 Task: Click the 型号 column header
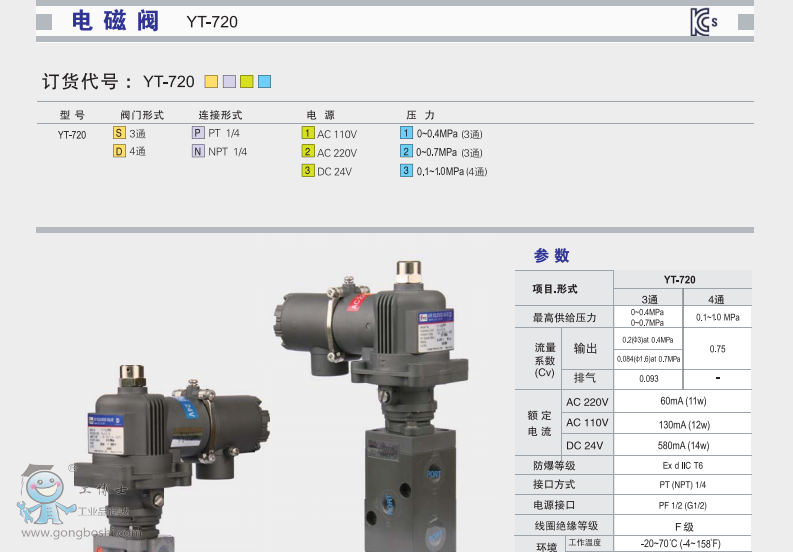[x=72, y=115]
